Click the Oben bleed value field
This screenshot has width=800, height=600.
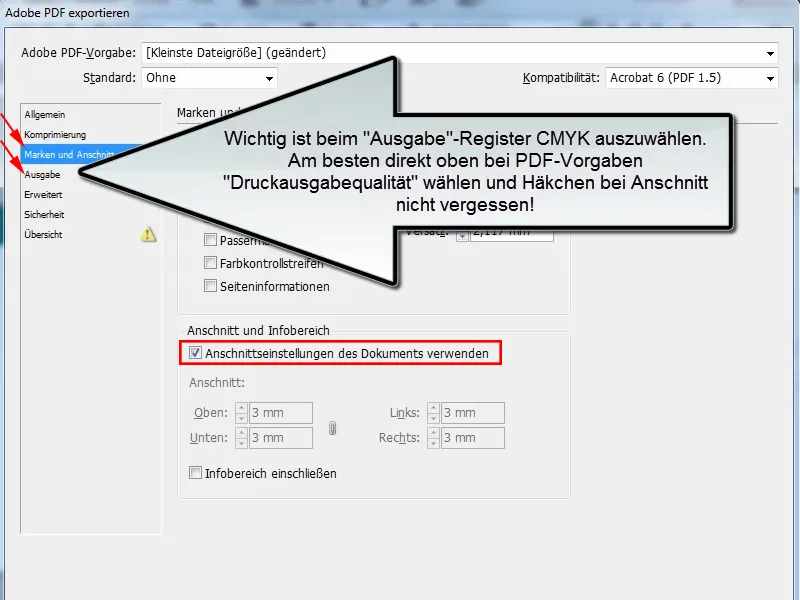click(281, 413)
